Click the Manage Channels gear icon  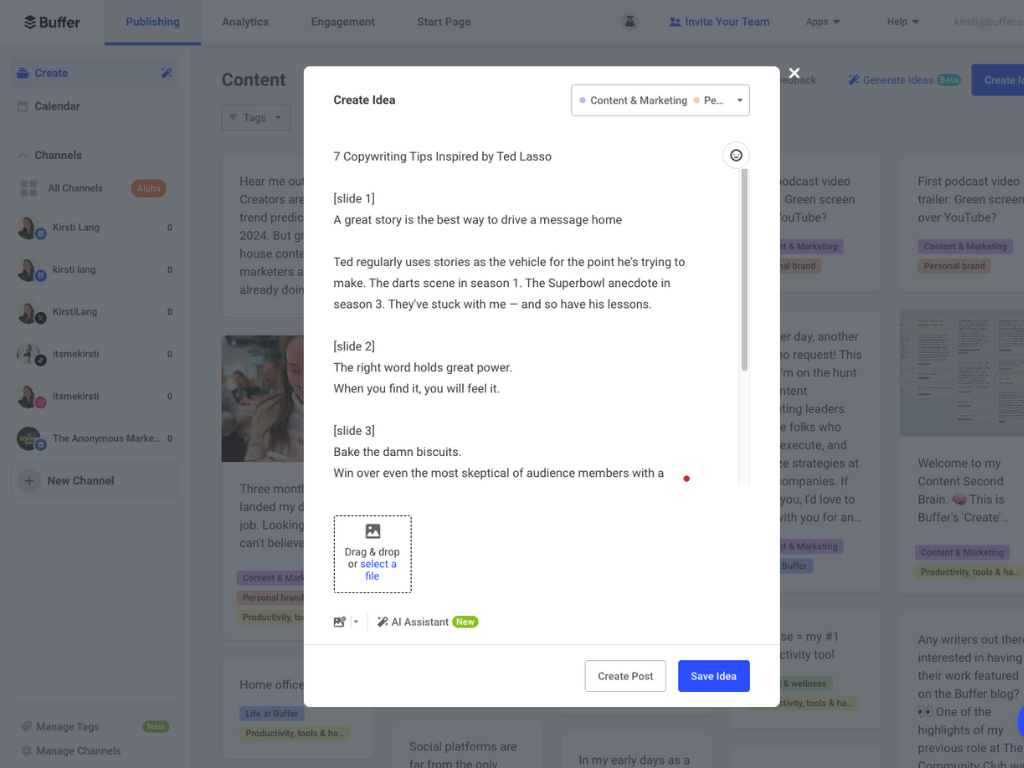[x=26, y=750]
